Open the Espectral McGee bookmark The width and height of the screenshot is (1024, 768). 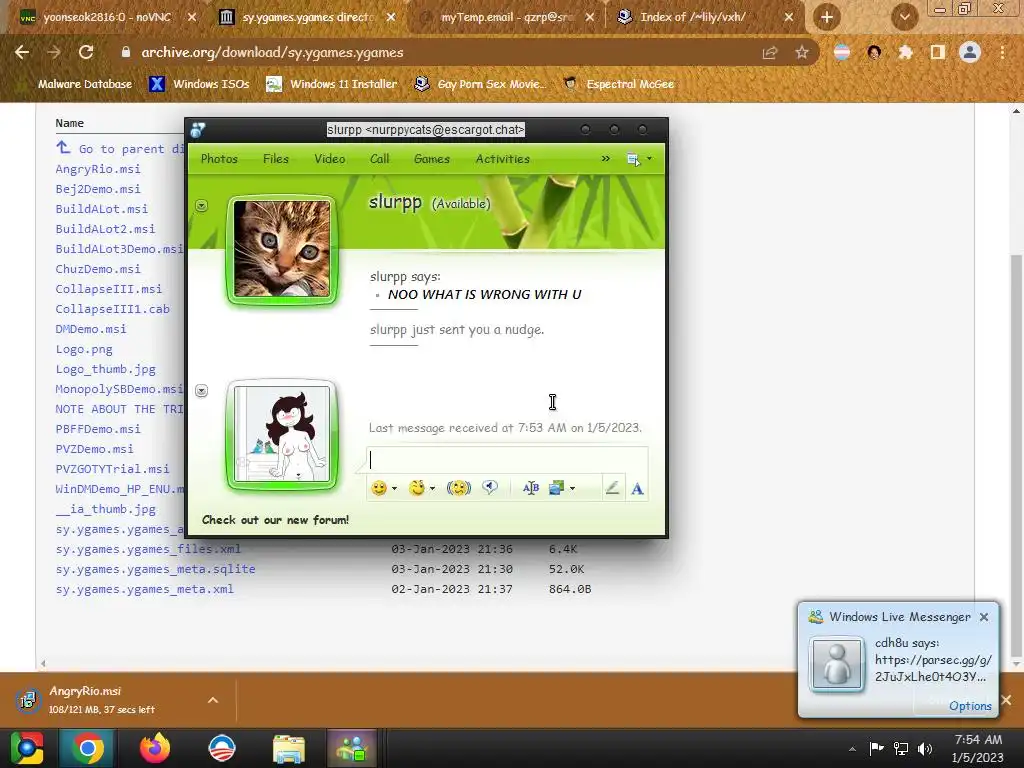pyautogui.click(x=619, y=84)
